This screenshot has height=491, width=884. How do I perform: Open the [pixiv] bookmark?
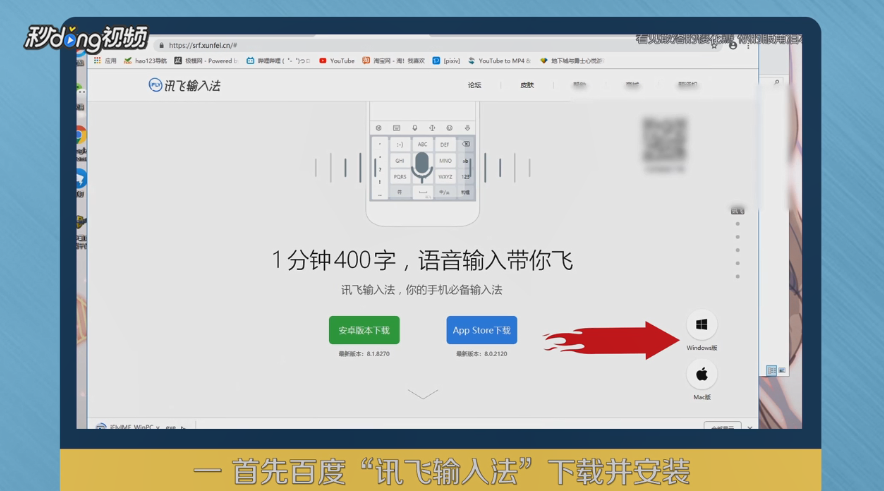[x=446, y=60]
